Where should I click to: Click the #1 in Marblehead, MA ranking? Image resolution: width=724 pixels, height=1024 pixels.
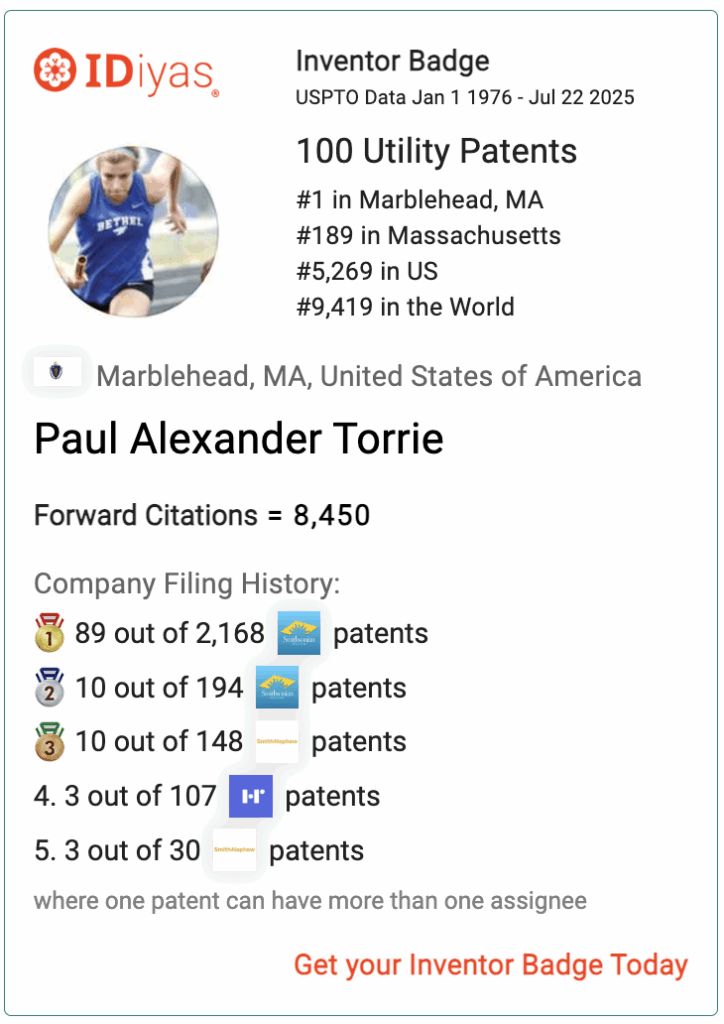[x=420, y=200]
